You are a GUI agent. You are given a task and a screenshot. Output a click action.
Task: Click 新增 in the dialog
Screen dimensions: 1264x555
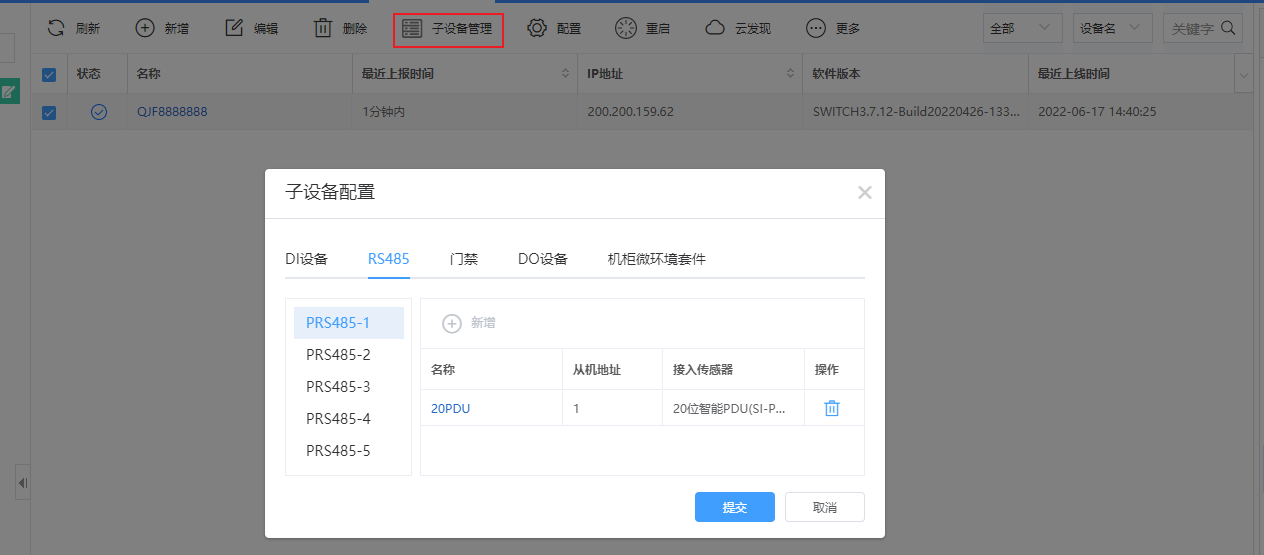[469, 323]
